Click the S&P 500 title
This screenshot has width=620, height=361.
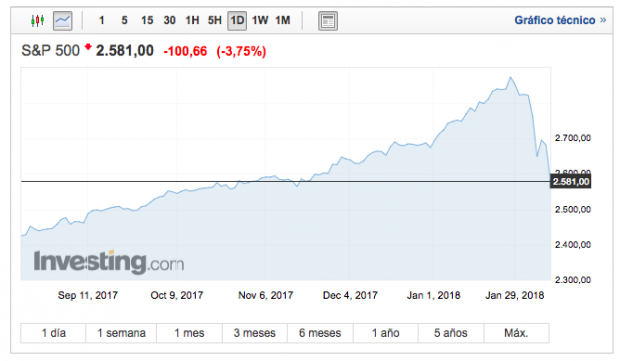50,51
